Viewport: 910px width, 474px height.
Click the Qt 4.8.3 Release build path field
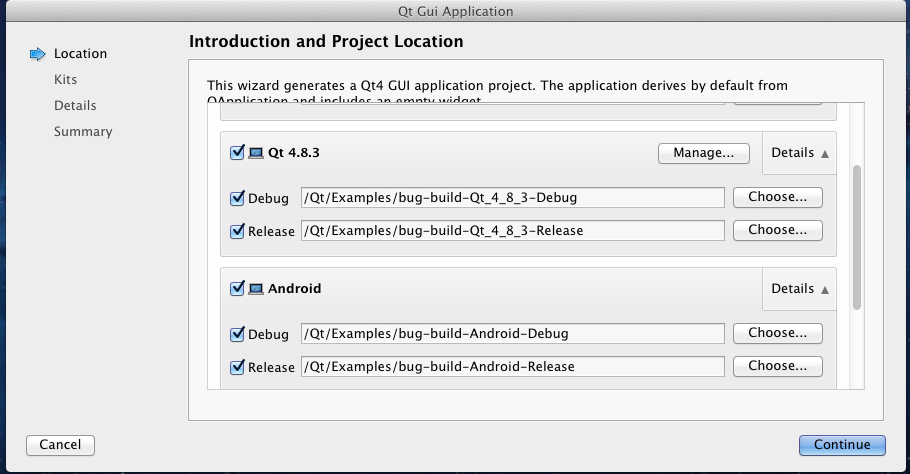click(512, 231)
